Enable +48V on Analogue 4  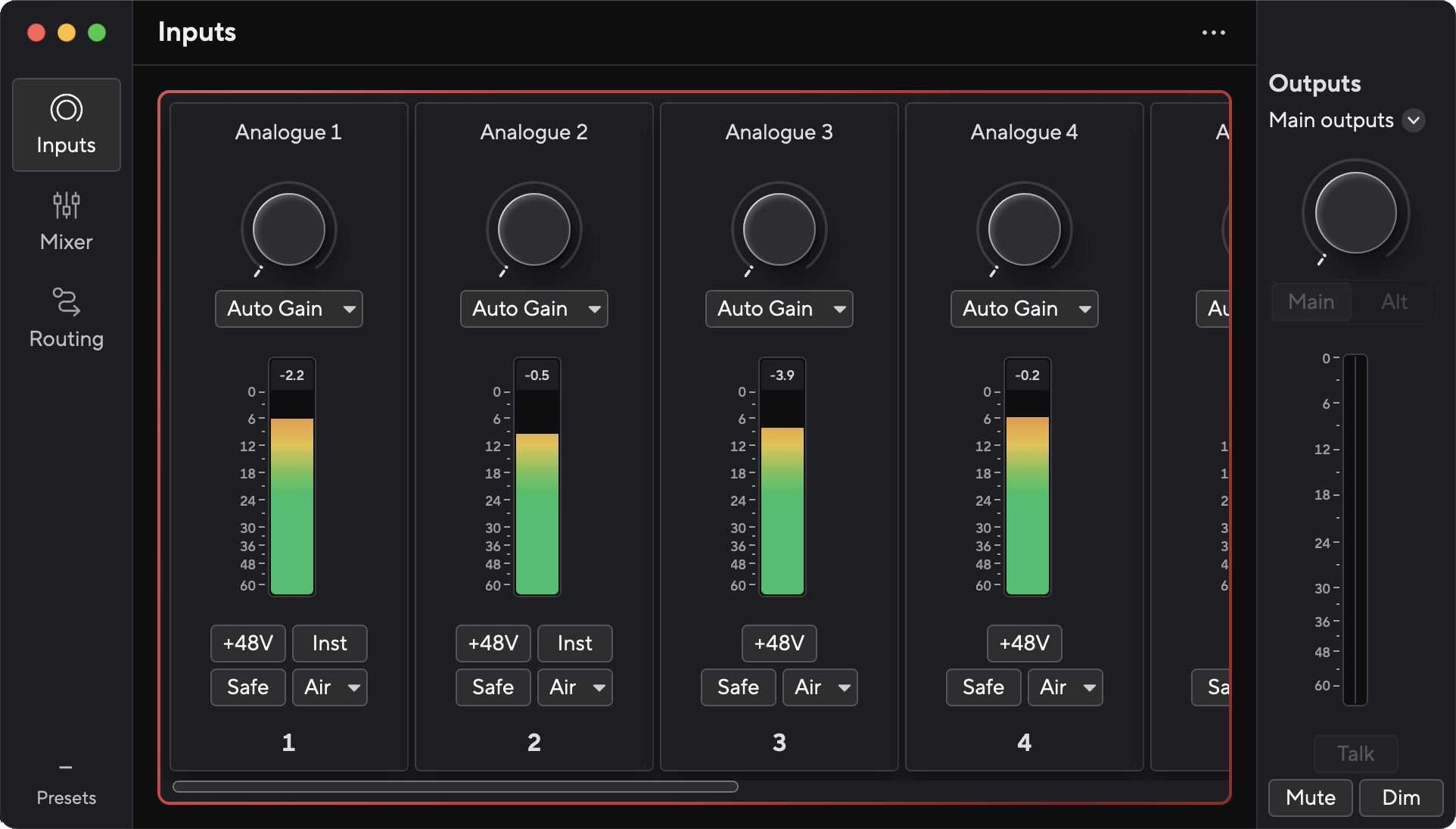(1023, 643)
